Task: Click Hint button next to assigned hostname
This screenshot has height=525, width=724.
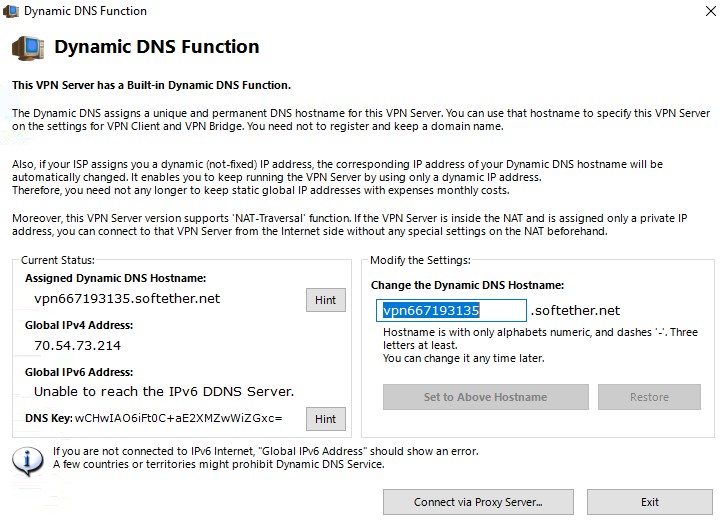Action: 325,299
